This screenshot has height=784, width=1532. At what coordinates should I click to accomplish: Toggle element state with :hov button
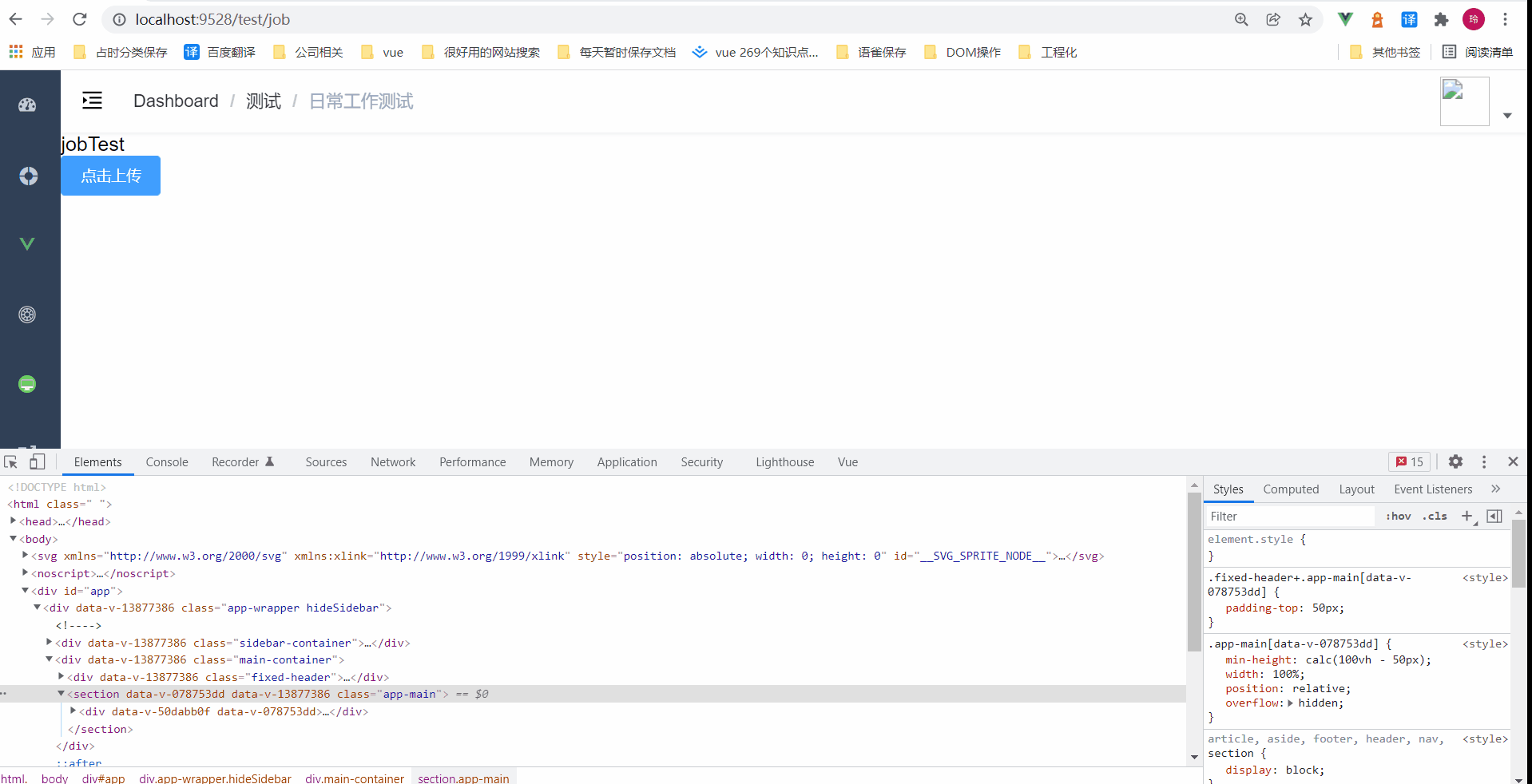1399,516
